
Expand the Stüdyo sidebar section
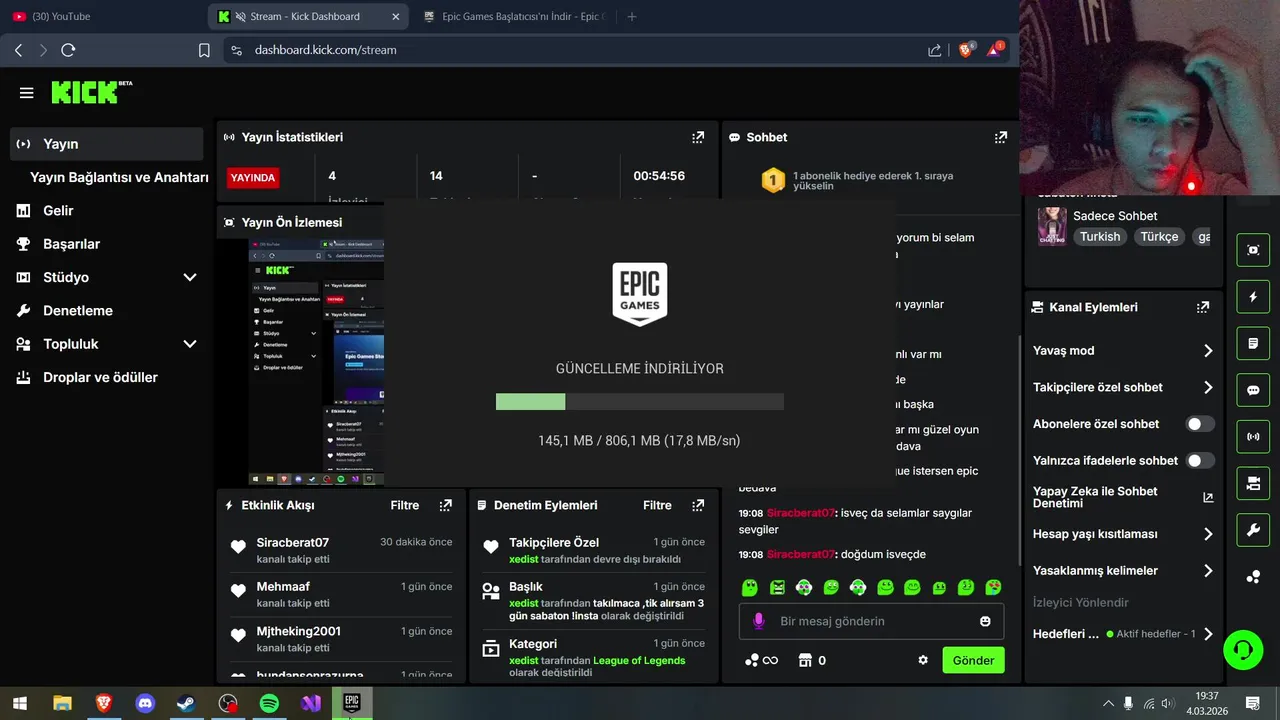[x=190, y=277]
